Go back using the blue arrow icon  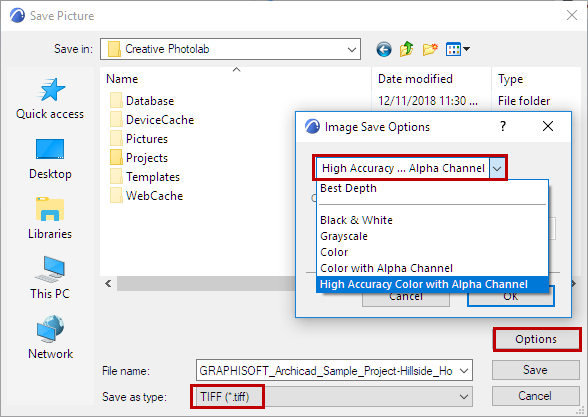point(384,49)
